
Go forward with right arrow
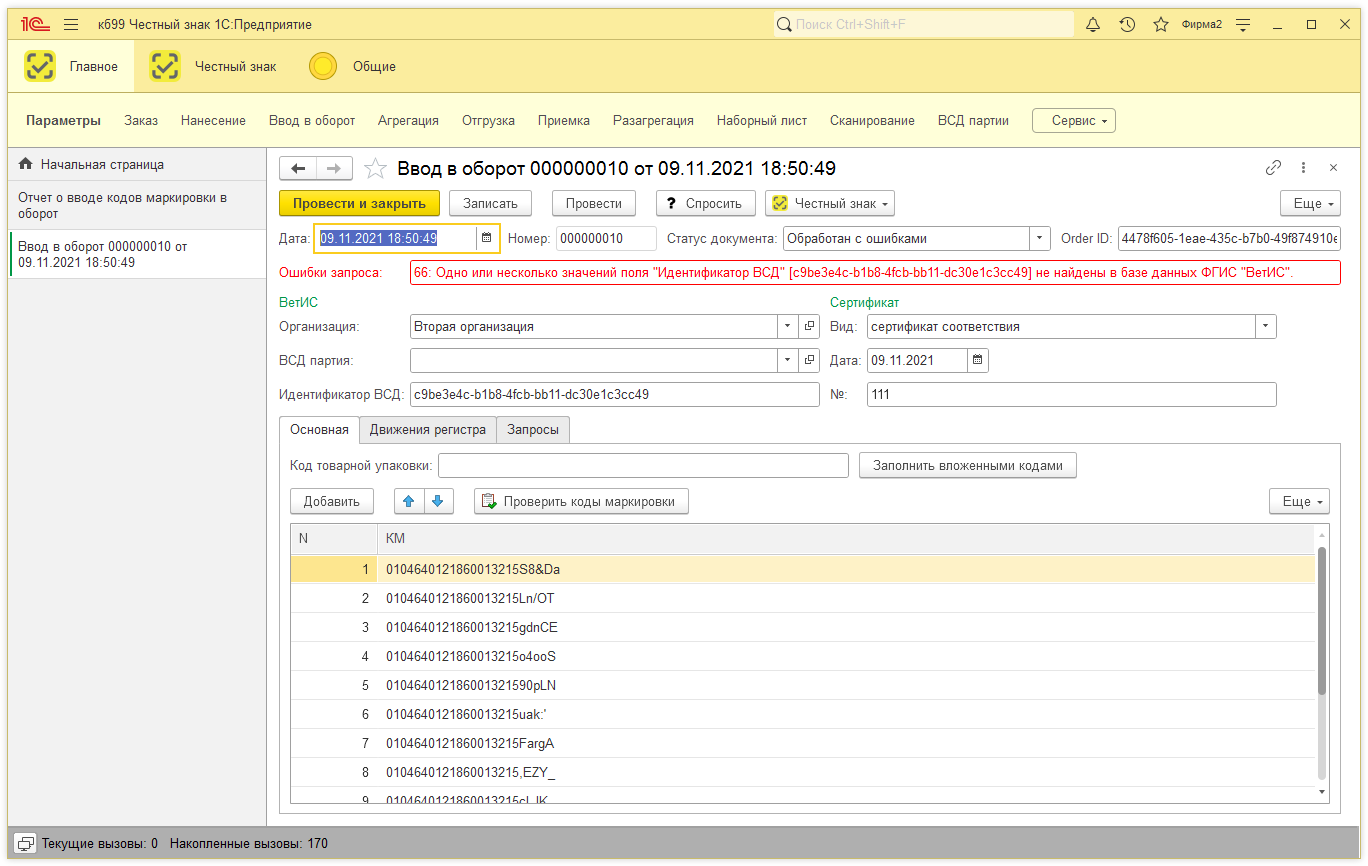(x=335, y=168)
